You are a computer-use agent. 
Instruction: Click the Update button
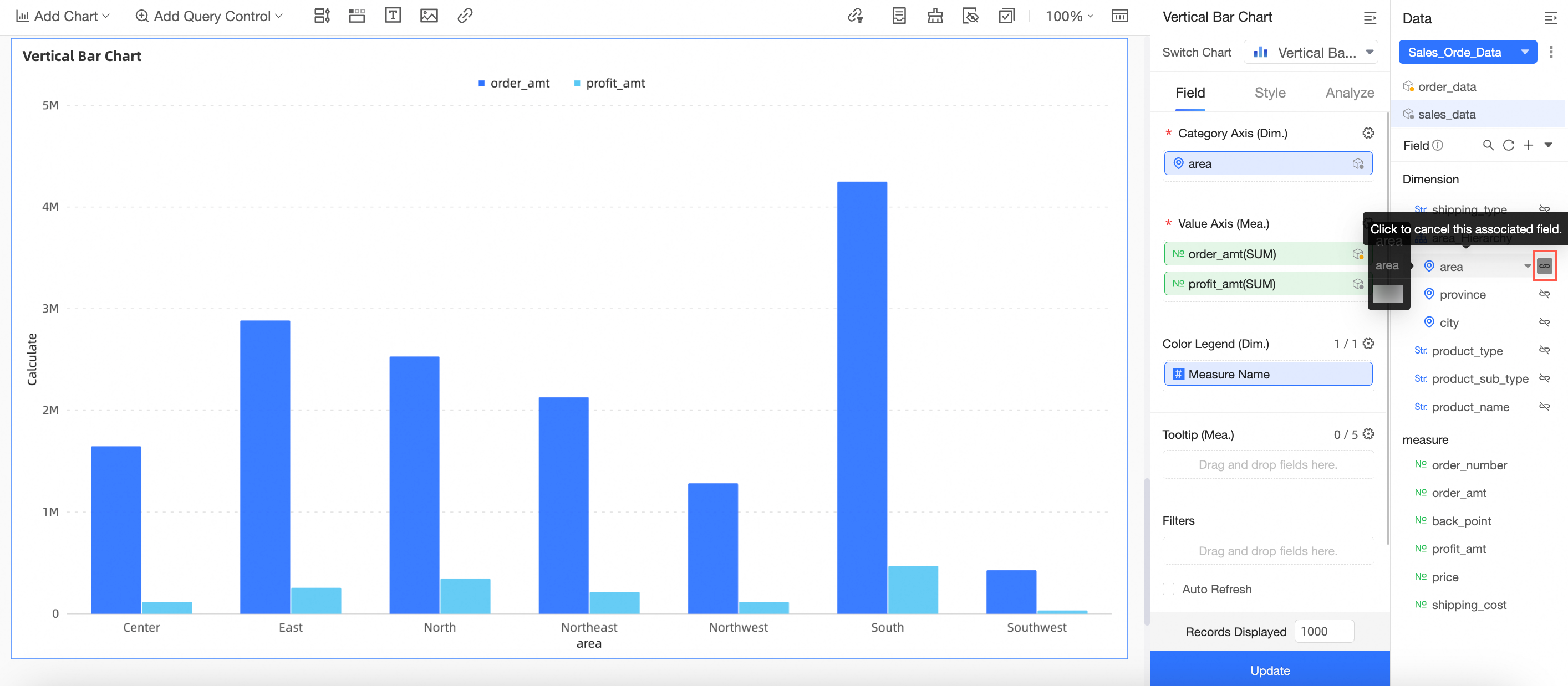(1269, 670)
